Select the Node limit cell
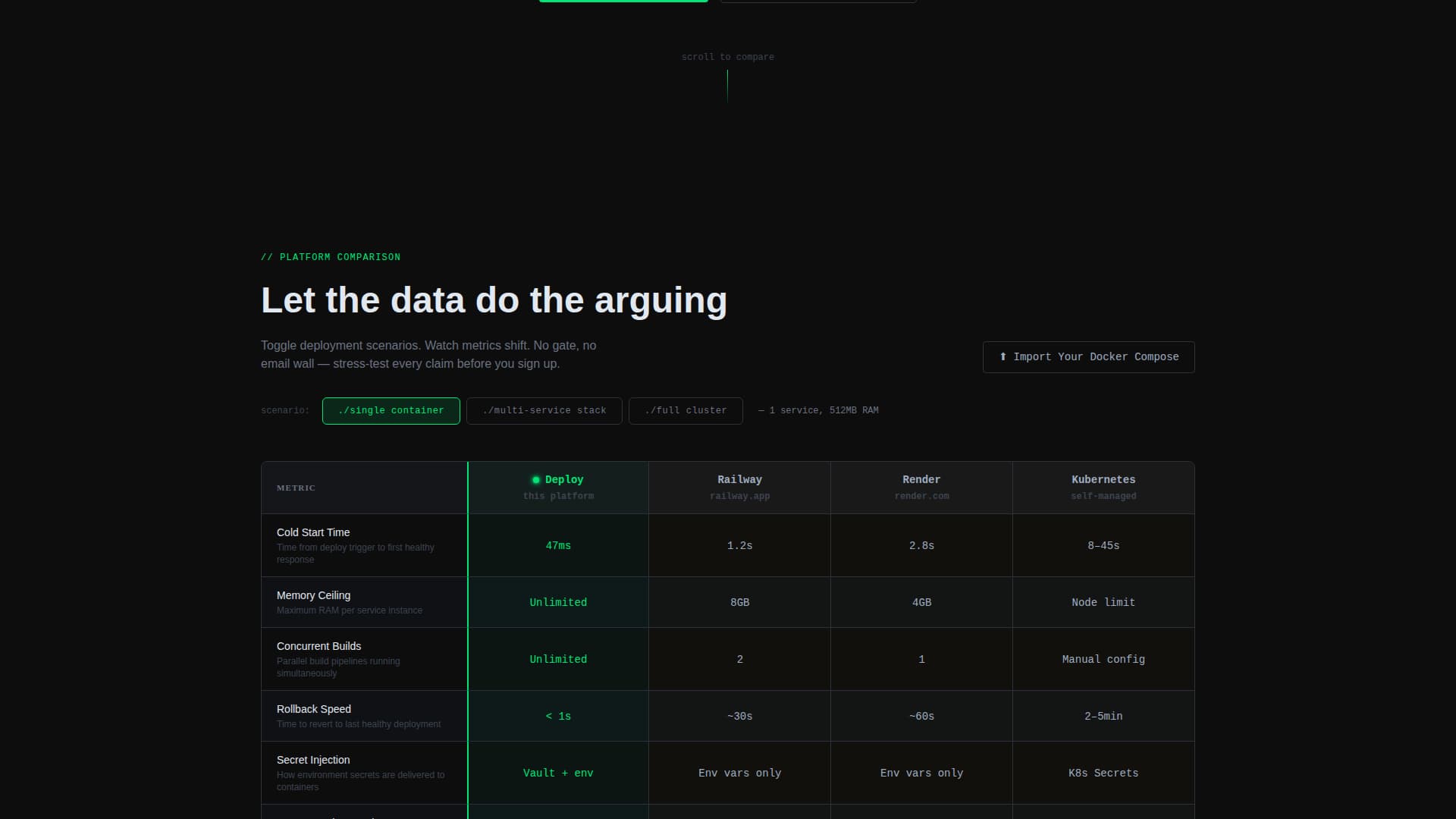The image size is (1456, 819). (x=1103, y=603)
